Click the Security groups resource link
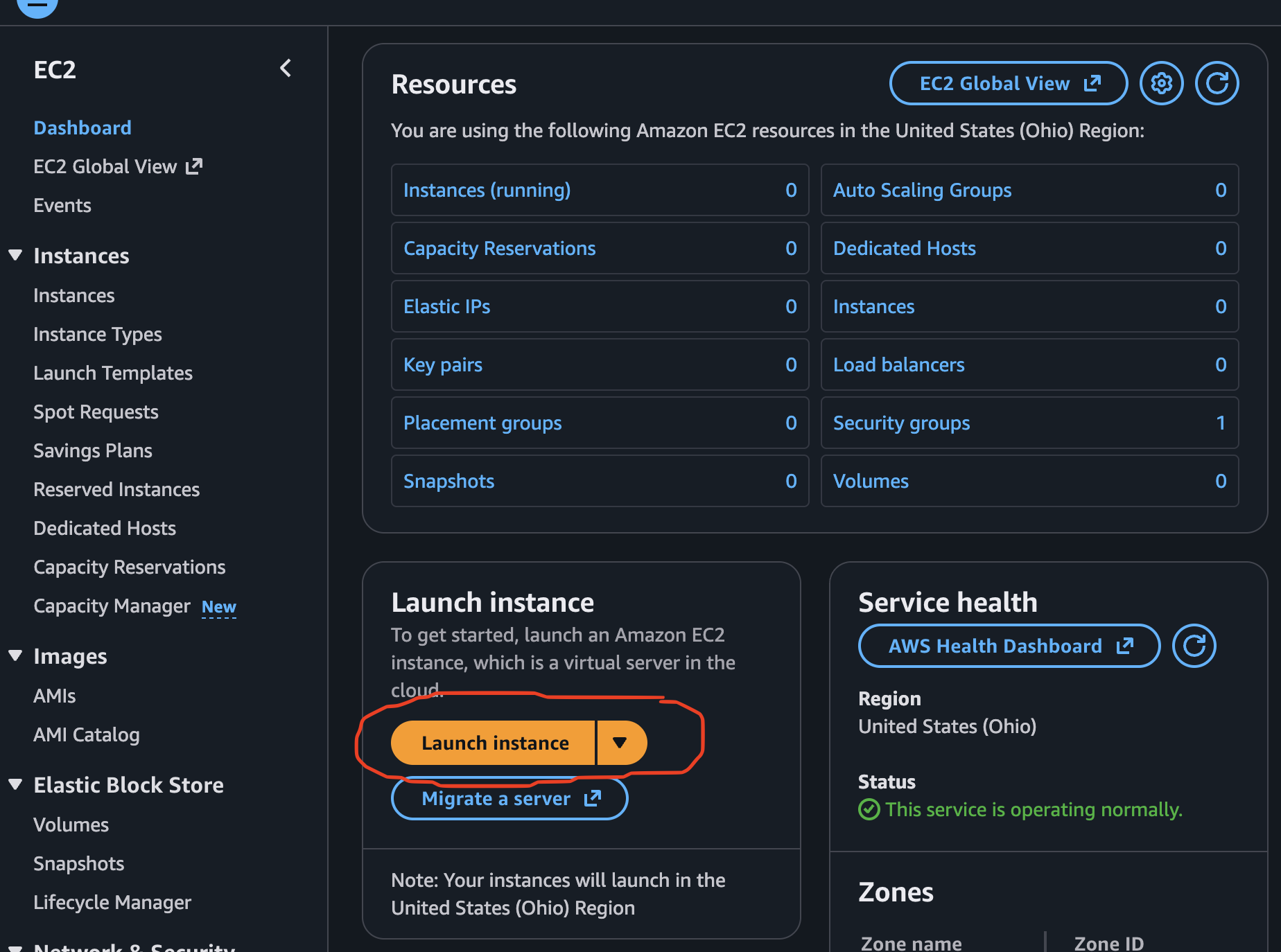1281x952 pixels. pyautogui.click(x=902, y=423)
